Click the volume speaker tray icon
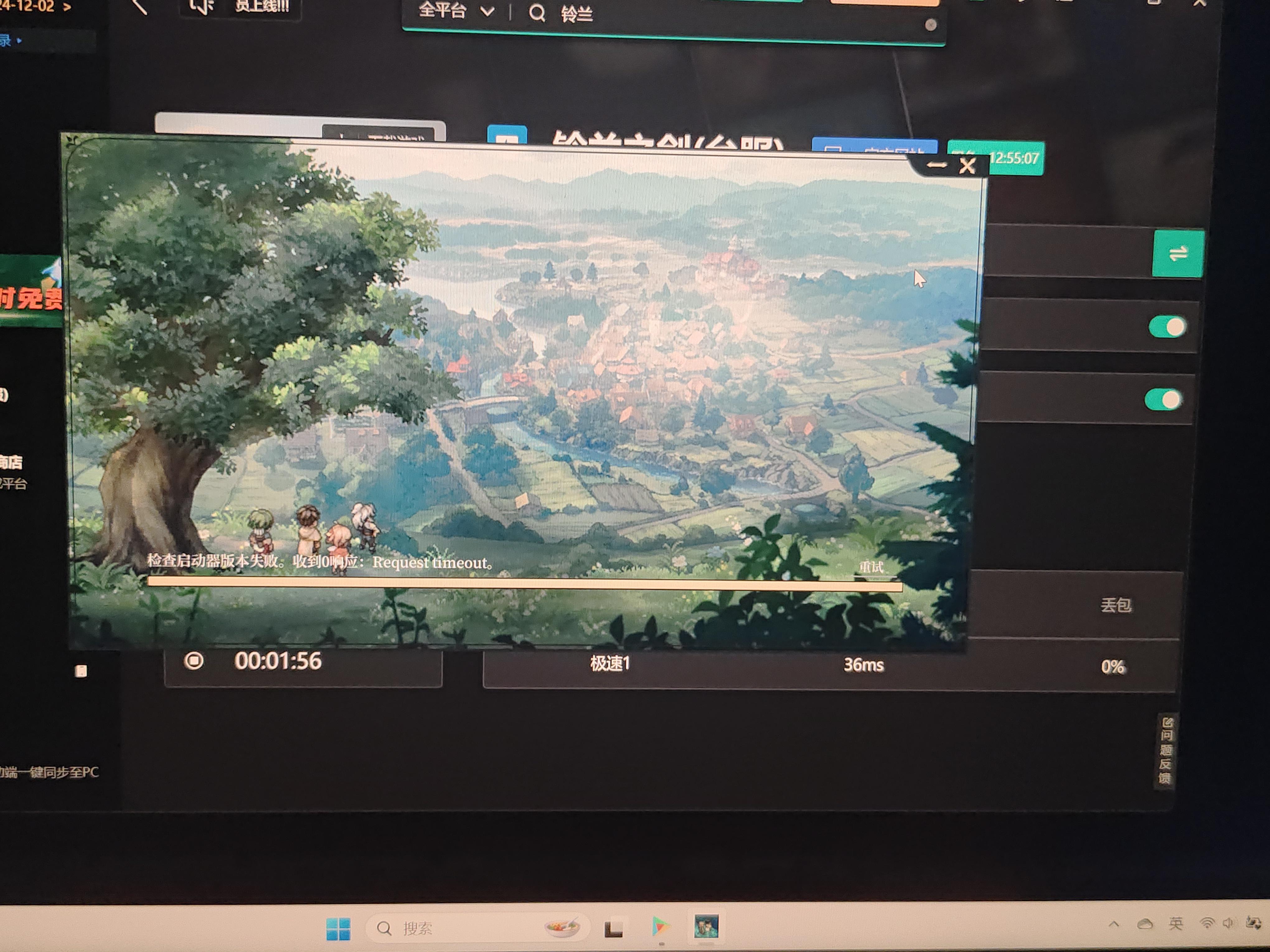This screenshot has height=952, width=1270. (1228, 923)
